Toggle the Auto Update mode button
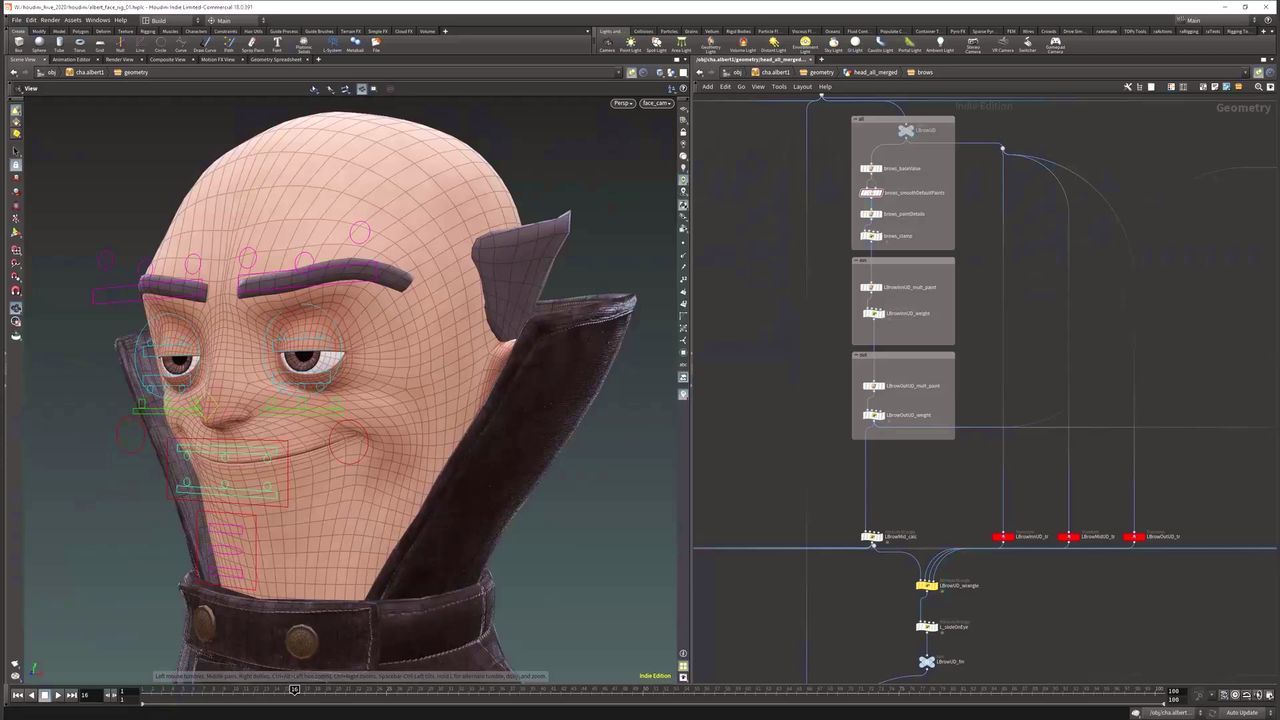Image resolution: width=1280 pixels, height=720 pixels. coord(1241,712)
